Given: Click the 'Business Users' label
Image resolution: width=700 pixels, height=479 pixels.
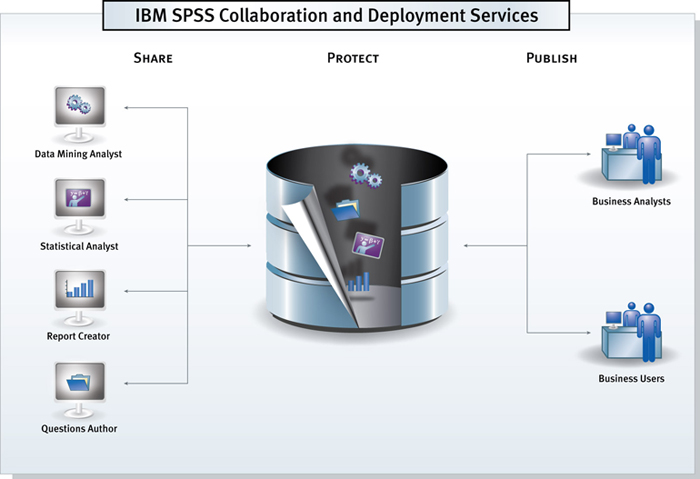Looking at the screenshot, I should pos(631,379).
